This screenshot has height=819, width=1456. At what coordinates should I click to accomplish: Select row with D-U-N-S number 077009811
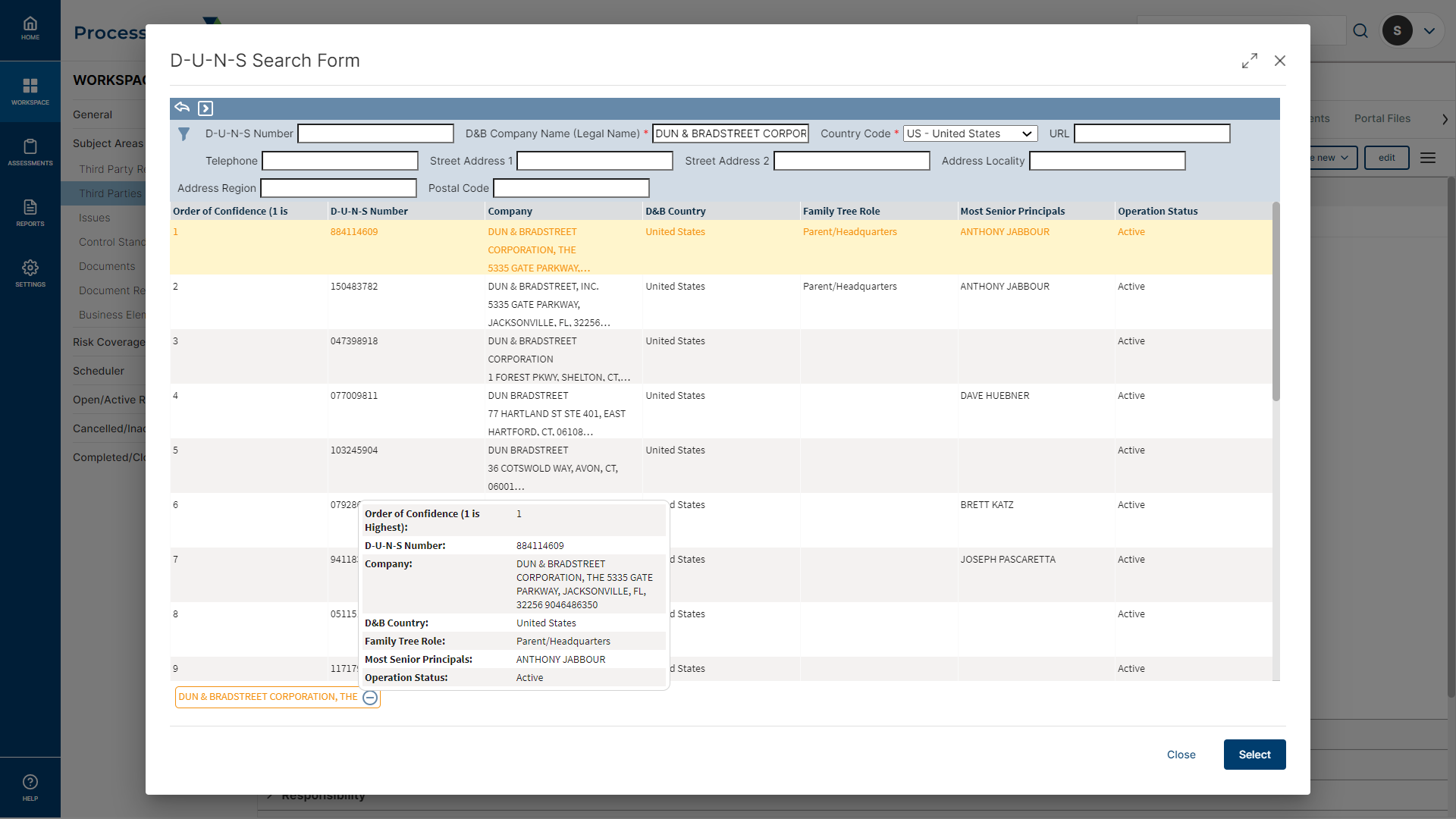point(720,411)
